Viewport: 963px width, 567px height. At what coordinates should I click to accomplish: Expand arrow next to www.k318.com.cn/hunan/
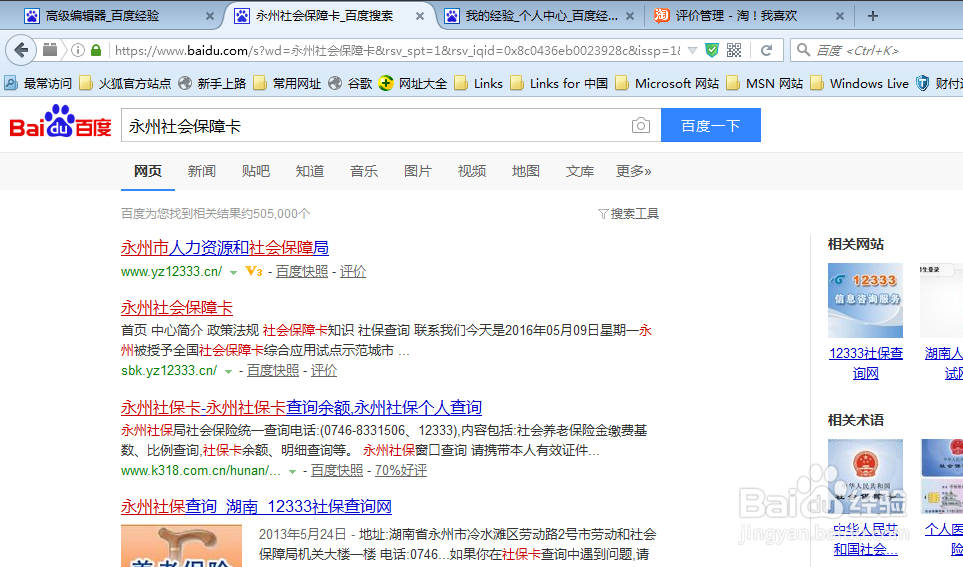coord(292,472)
